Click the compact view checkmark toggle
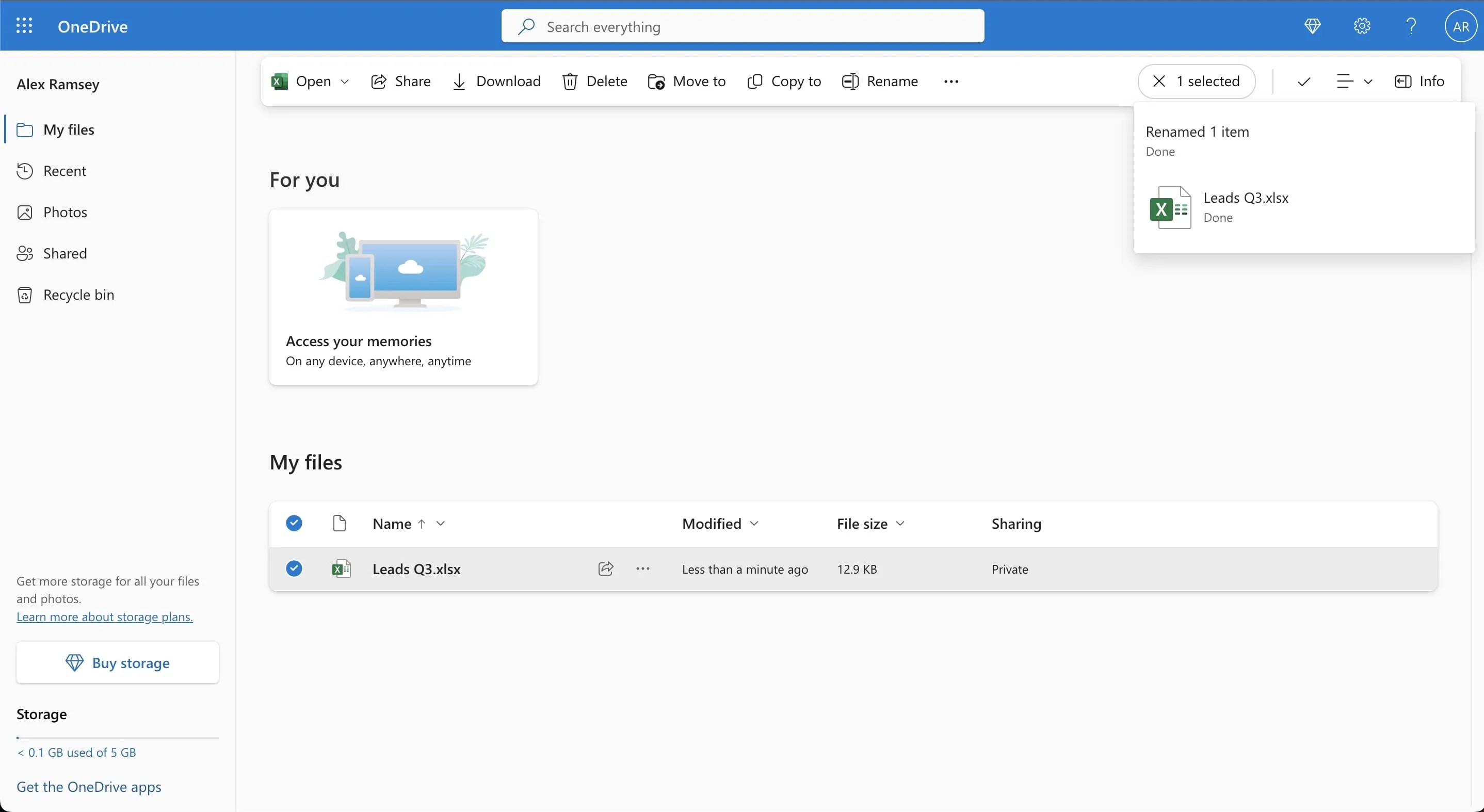This screenshot has height=812, width=1484. click(x=1304, y=81)
